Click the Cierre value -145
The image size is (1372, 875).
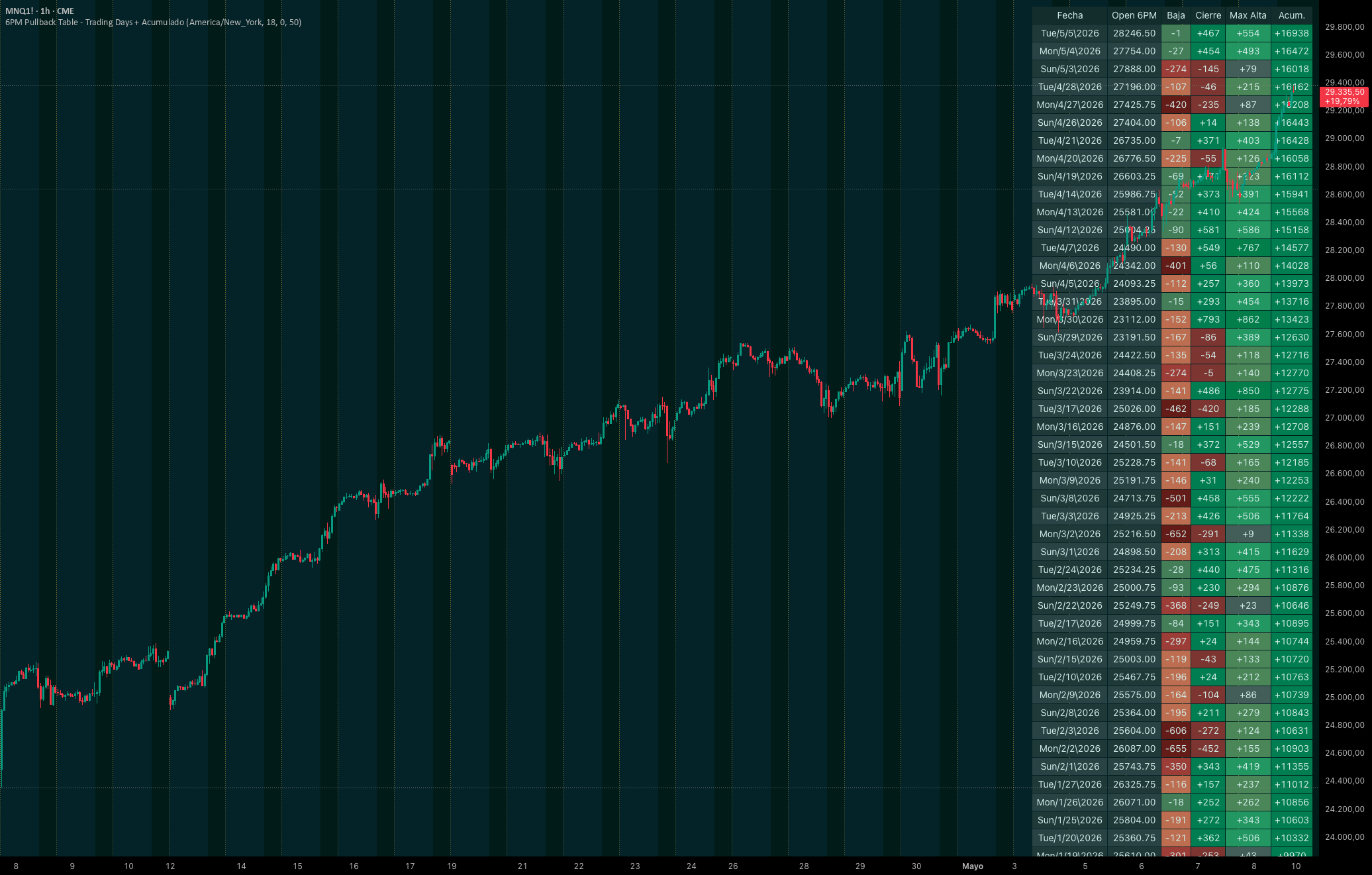pyautogui.click(x=1208, y=69)
